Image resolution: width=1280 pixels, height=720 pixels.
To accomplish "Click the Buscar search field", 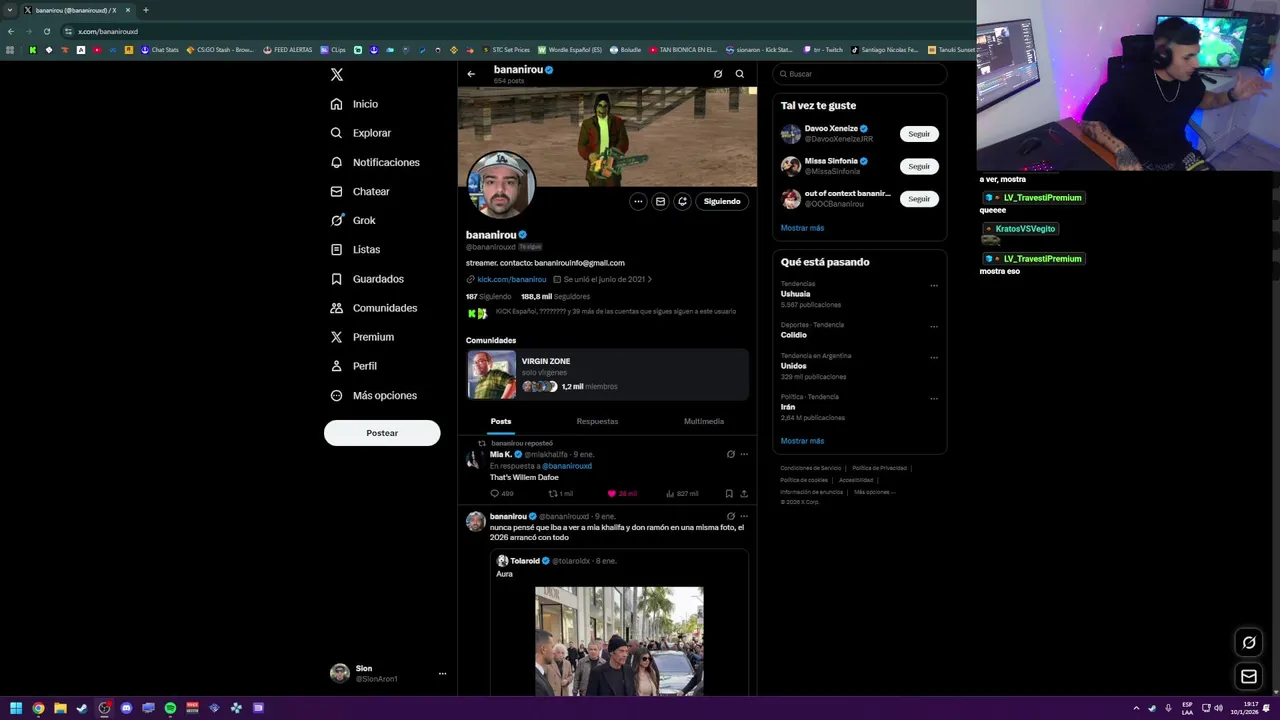I will [x=860, y=74].
